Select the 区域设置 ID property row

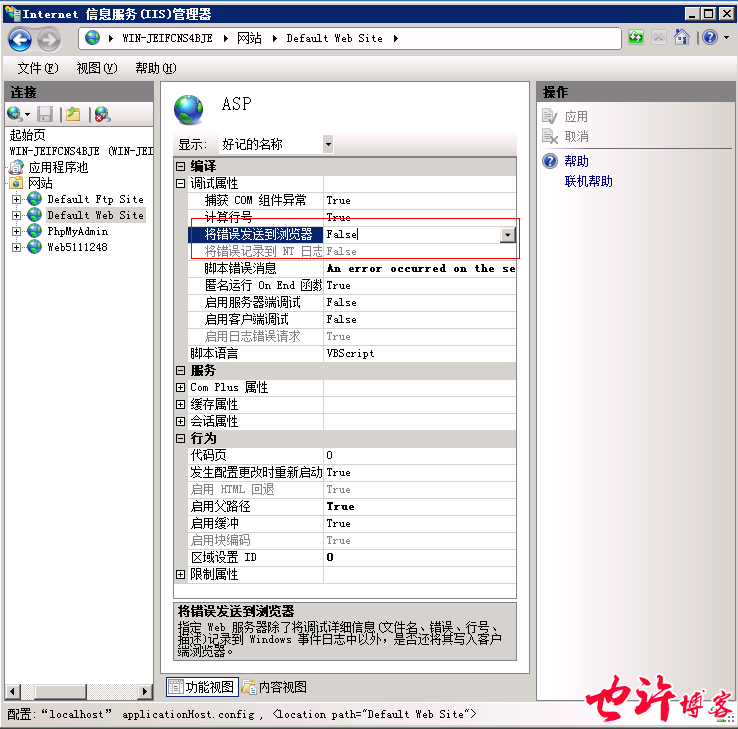click(x=352, y=557)
